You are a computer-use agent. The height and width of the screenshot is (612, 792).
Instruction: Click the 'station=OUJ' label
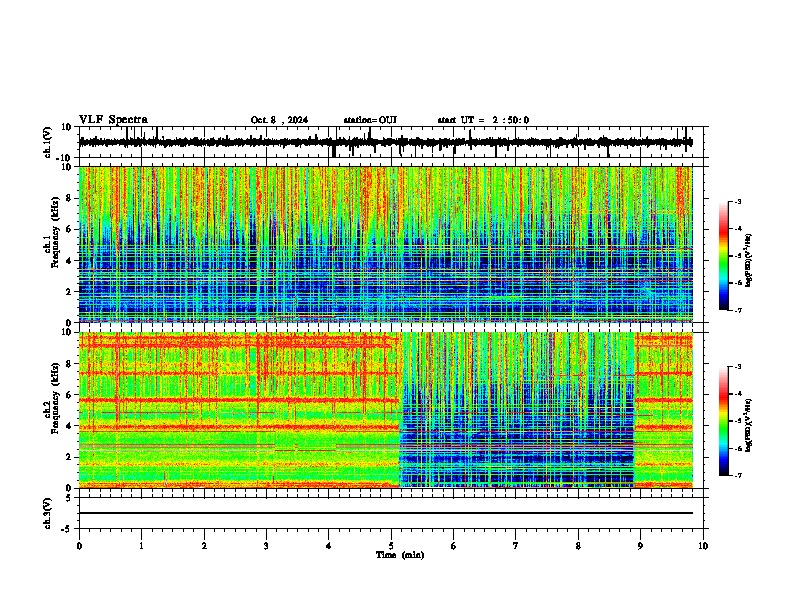click(x=370, y=120)
